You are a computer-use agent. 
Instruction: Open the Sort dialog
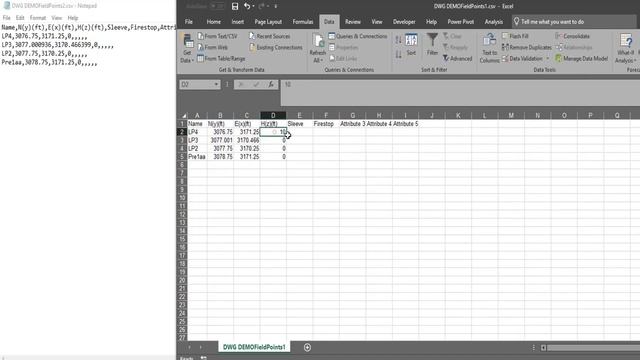(x=411, y=45)
